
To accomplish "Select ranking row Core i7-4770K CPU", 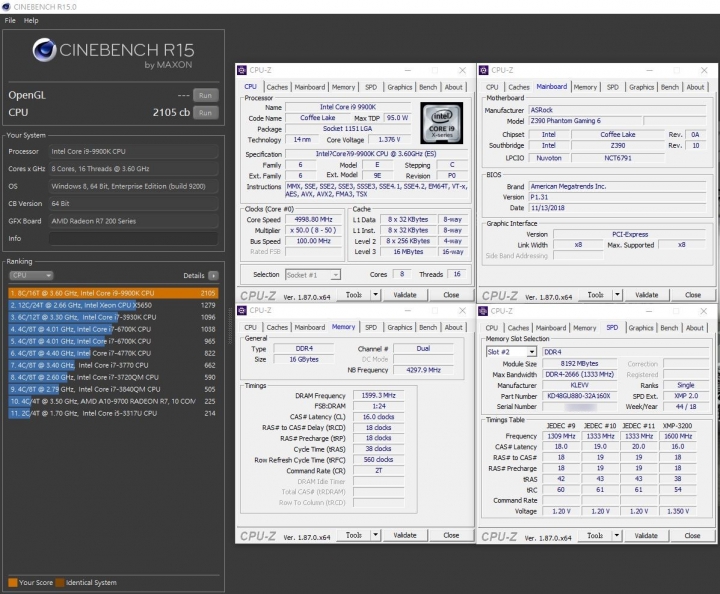I will [x=113, y=353].
